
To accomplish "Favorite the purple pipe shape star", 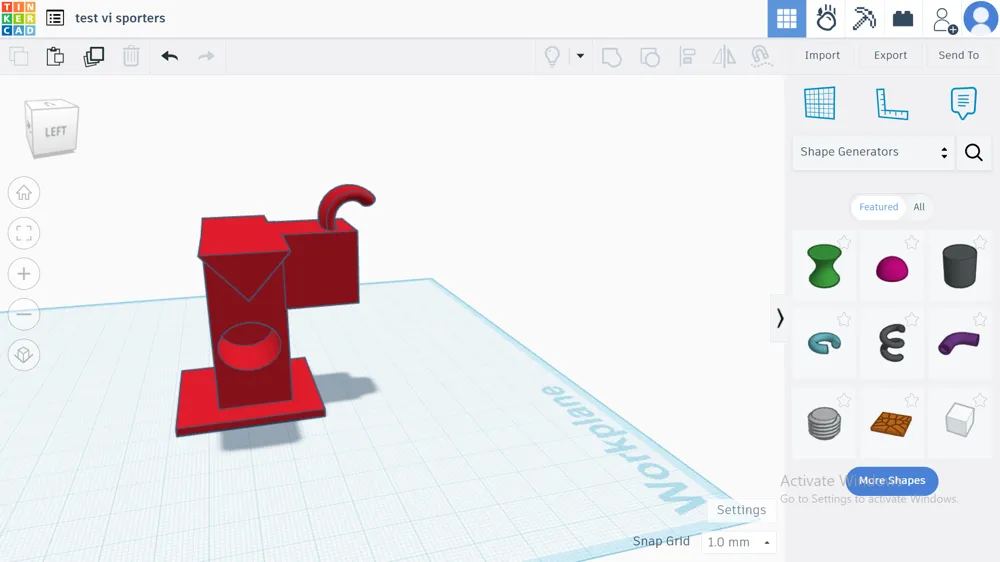I will point(980,319).
